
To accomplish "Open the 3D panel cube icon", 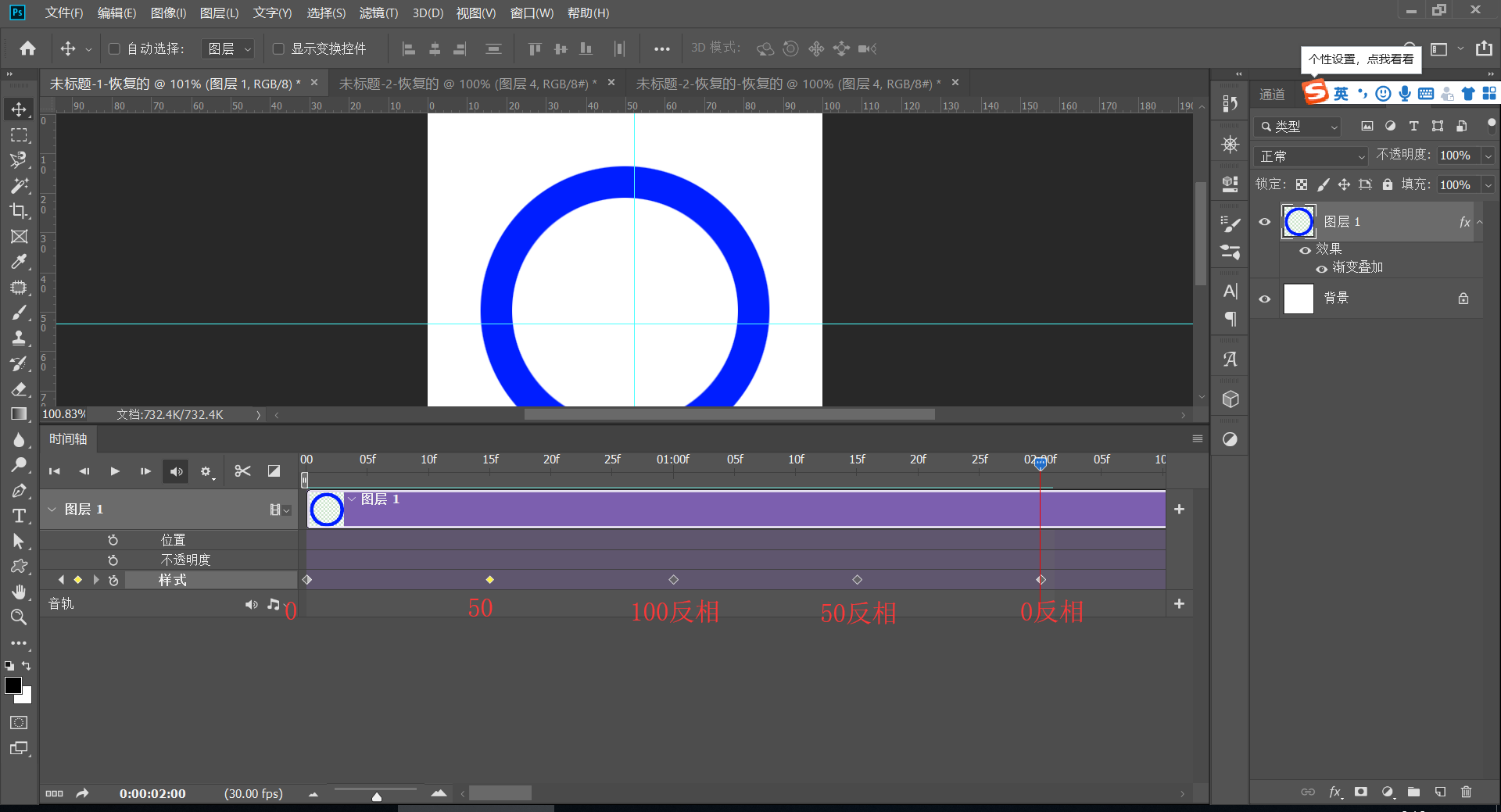I will click(x=1231, y=399).
